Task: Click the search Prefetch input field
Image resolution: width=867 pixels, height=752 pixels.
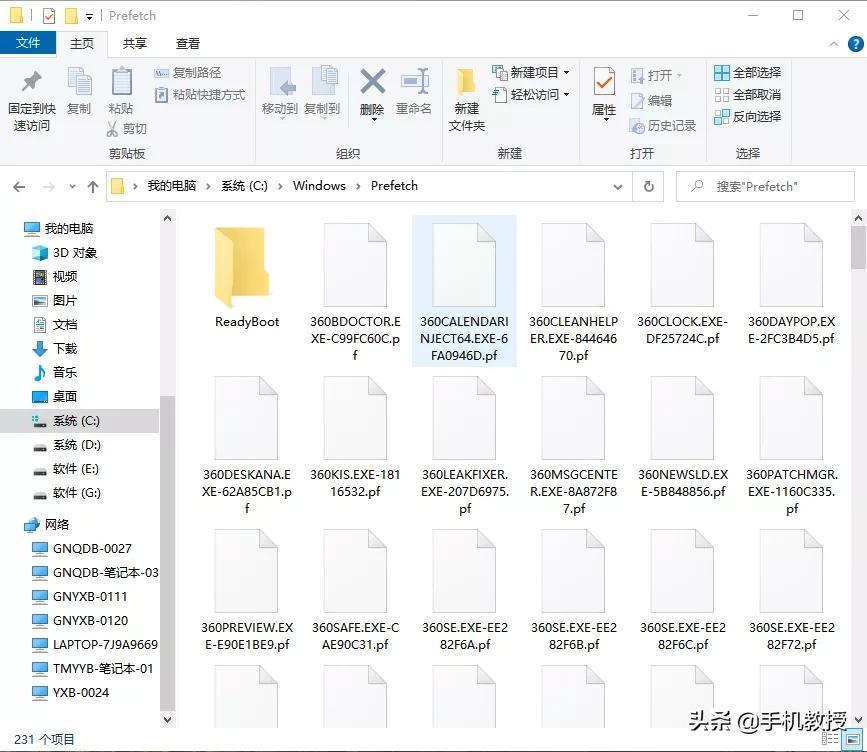Action: click(765, 186)
